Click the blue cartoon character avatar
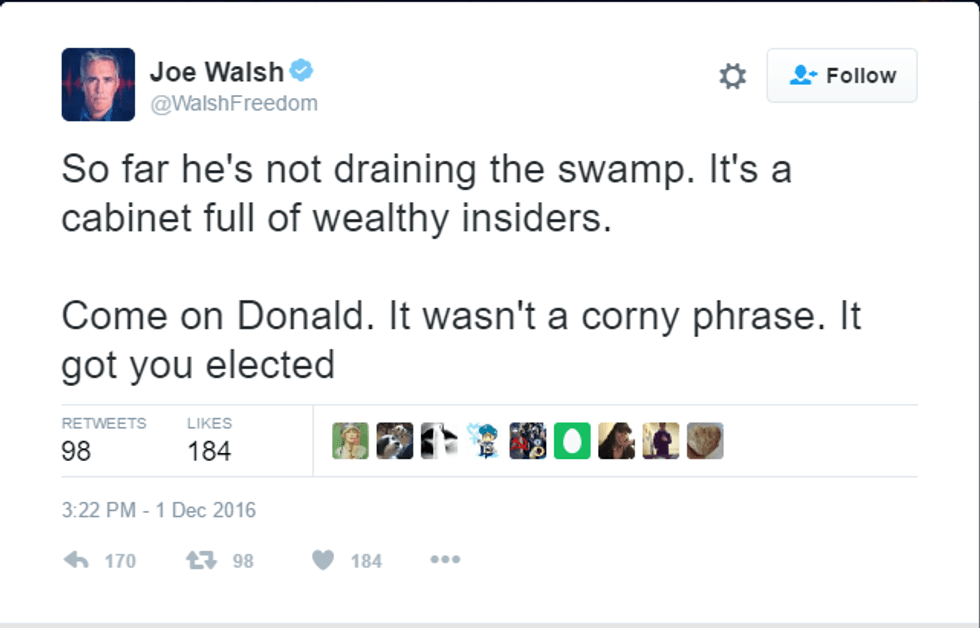 [x=483, y=441]
